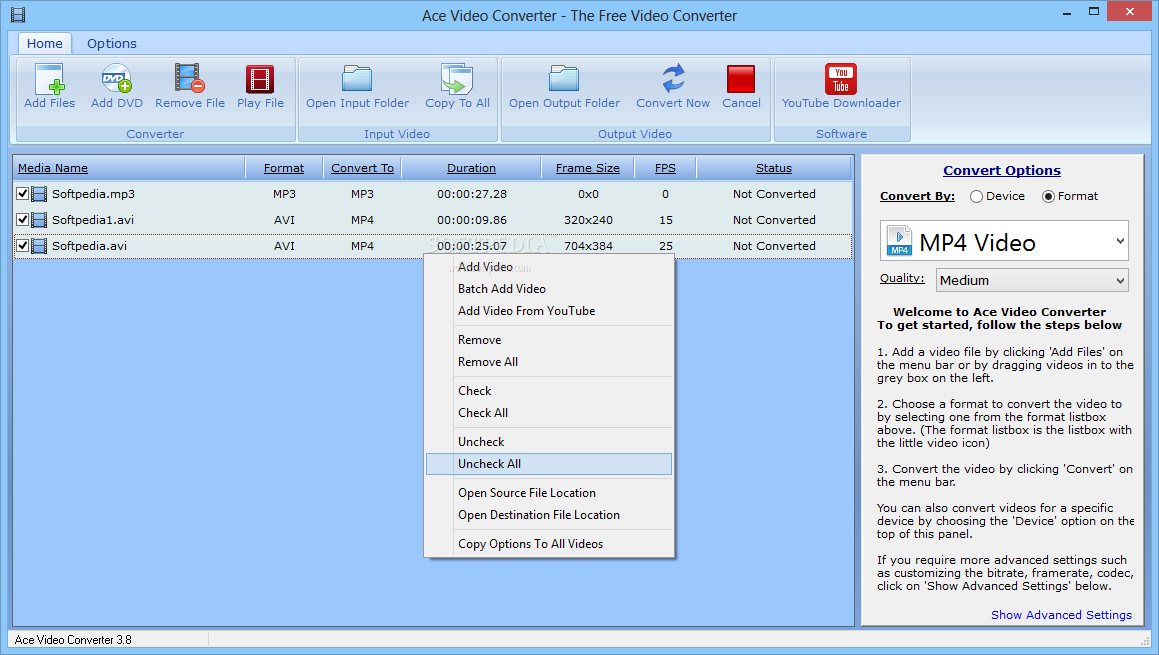Click the Copy To All icon

pos(457,79)
